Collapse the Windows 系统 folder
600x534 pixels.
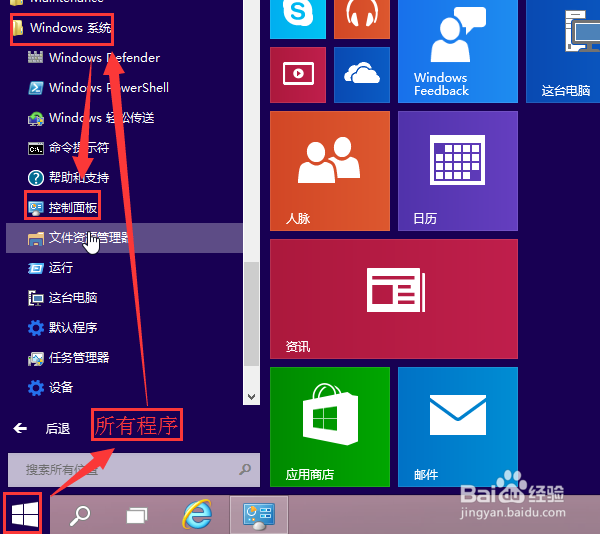pos(62,28)
